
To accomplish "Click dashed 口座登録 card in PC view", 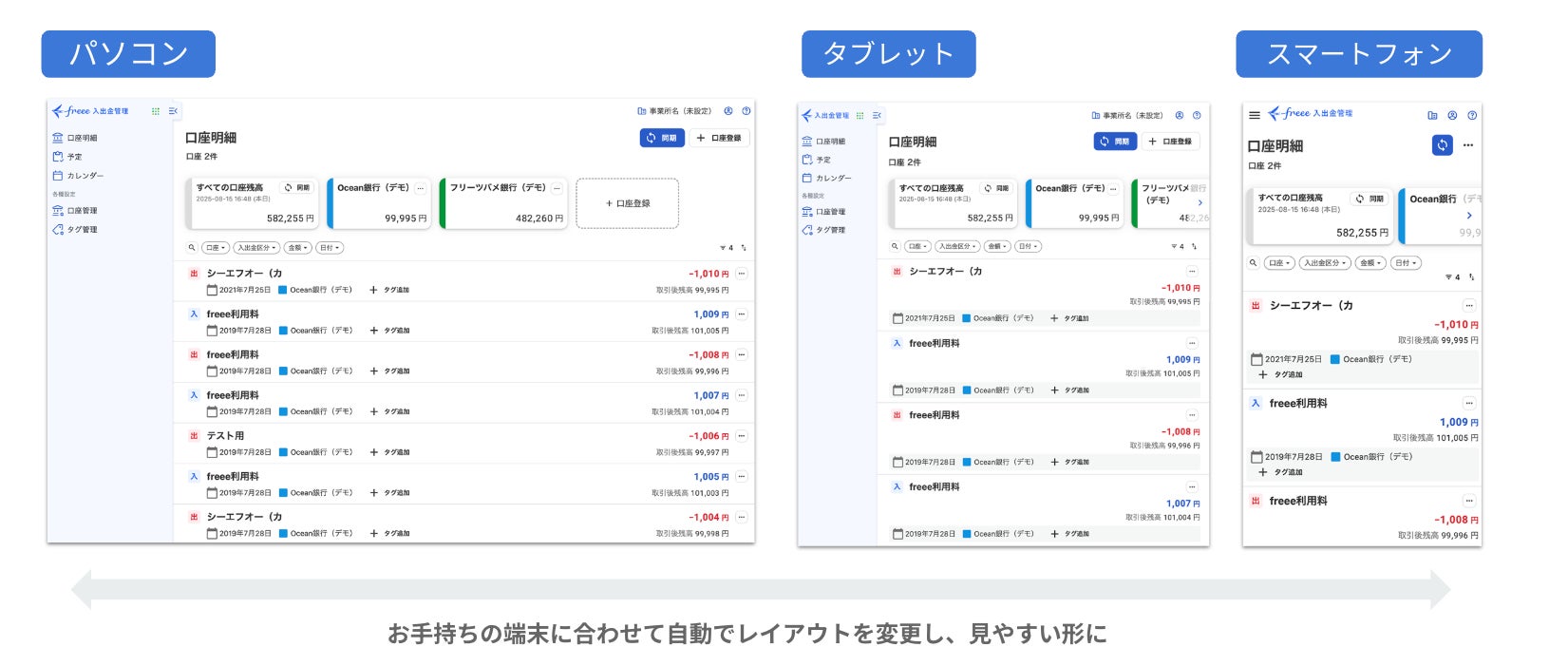I will pos(628,203).
